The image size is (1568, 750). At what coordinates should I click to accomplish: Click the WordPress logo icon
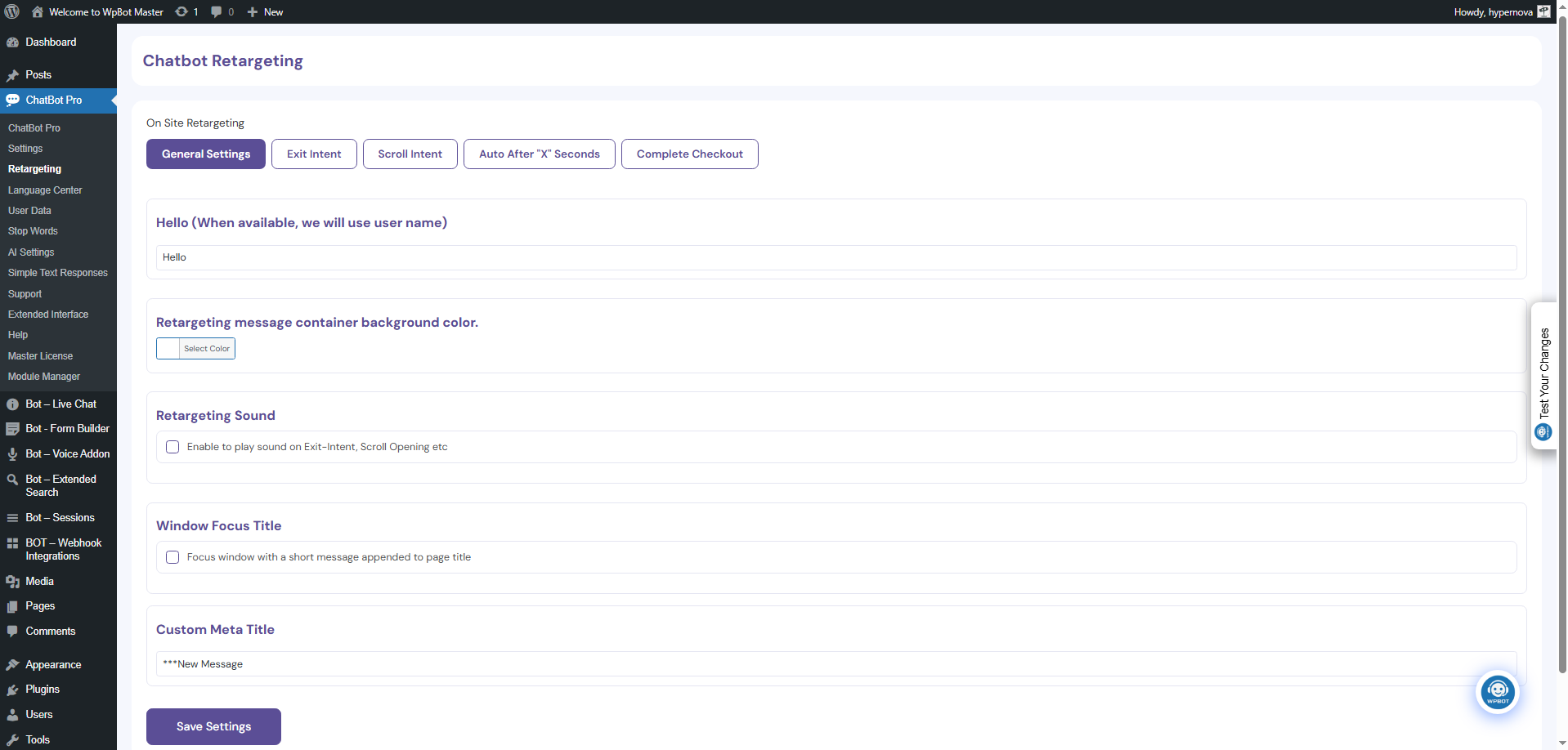[x=12, y=11]
